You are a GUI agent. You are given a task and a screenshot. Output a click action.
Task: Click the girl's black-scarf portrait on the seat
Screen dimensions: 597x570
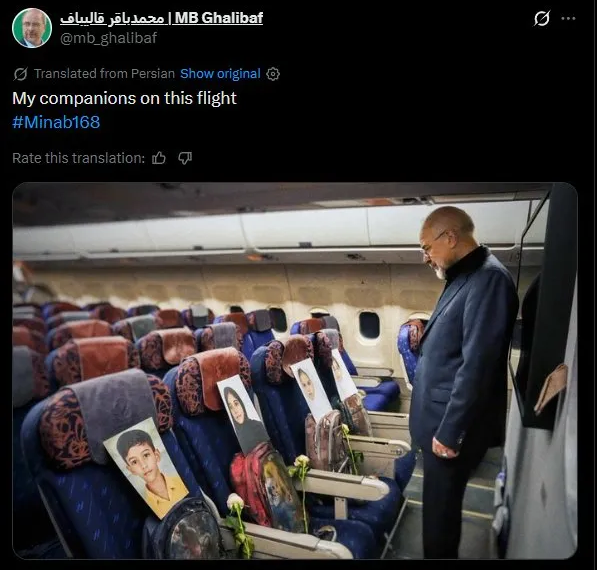coord(243,414)
